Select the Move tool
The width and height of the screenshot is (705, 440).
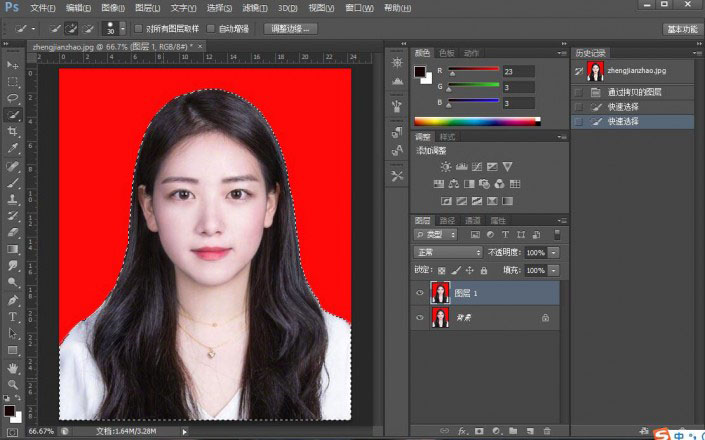point(13,65)
